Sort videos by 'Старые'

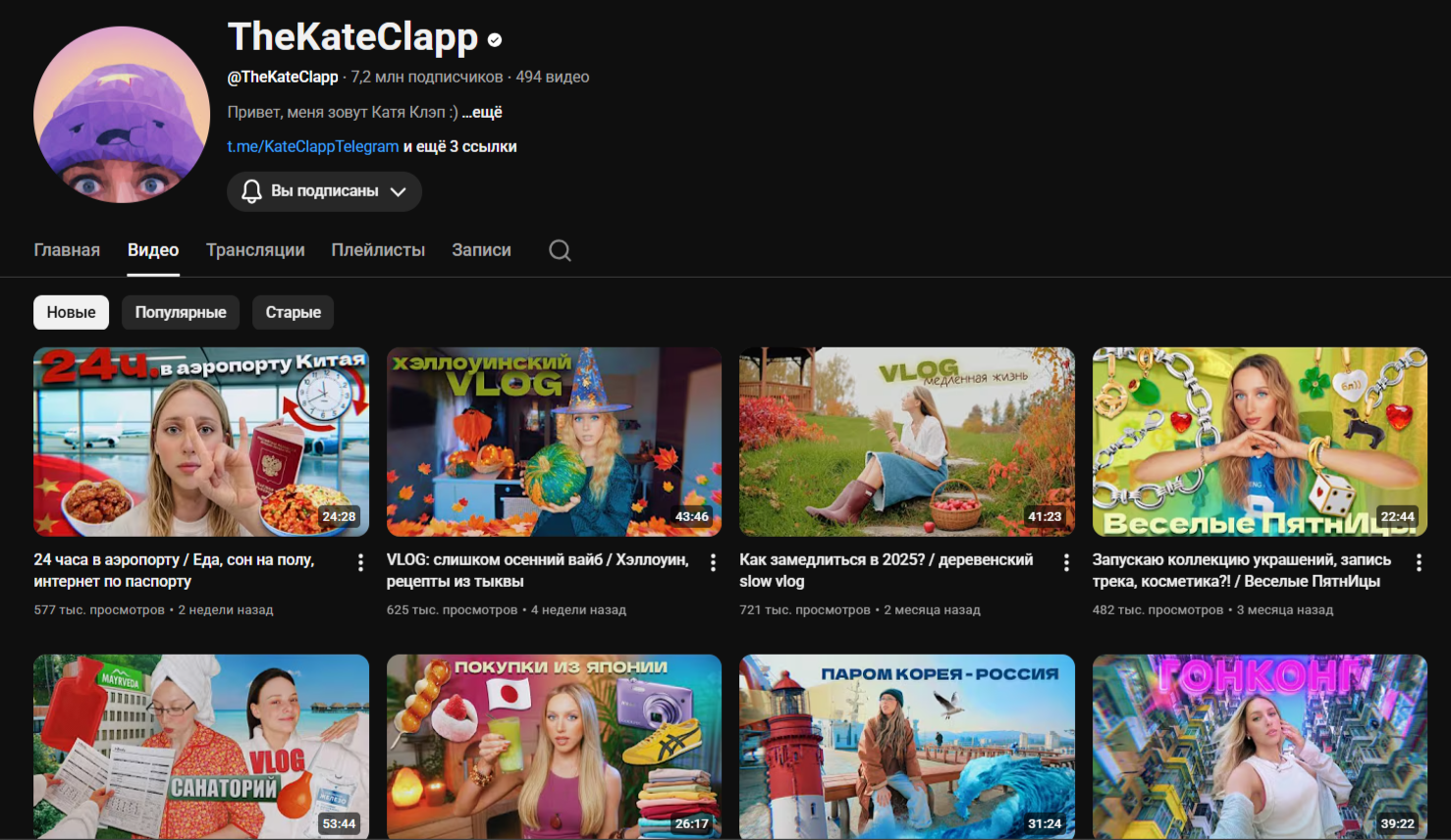(294, 312)
